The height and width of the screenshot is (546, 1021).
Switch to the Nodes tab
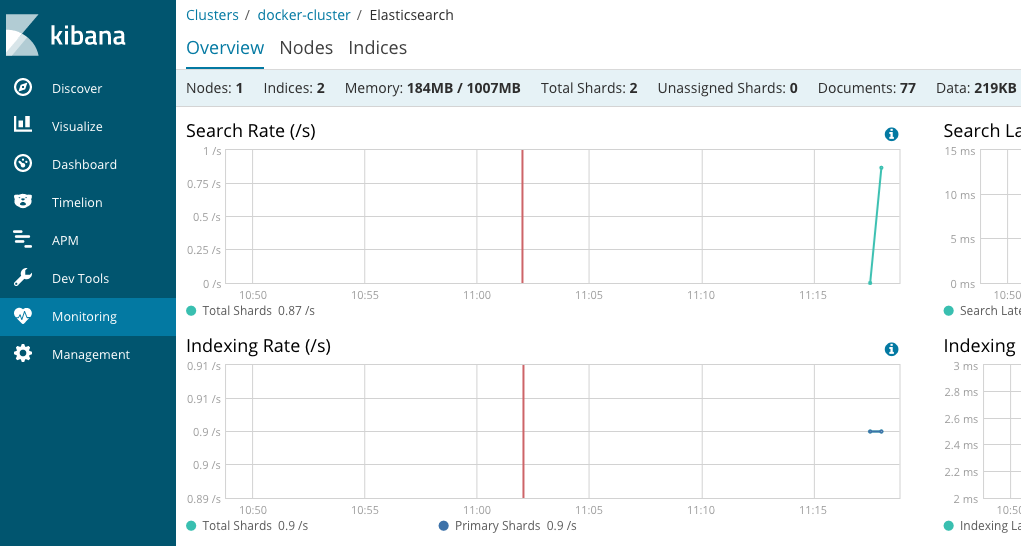click(306, 48)
